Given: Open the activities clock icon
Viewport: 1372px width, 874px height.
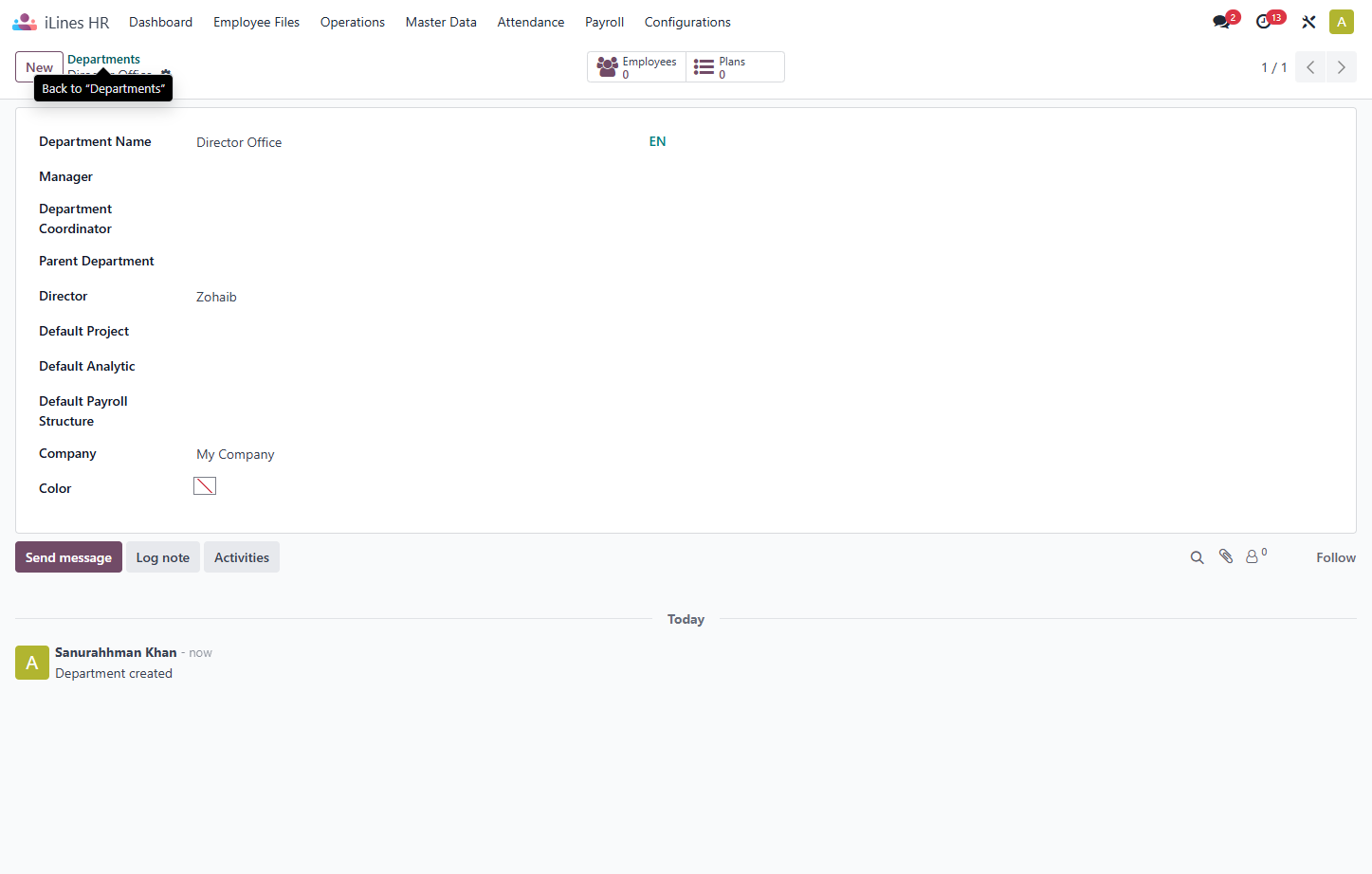Looking at the screenshot, I should 1265,22.
